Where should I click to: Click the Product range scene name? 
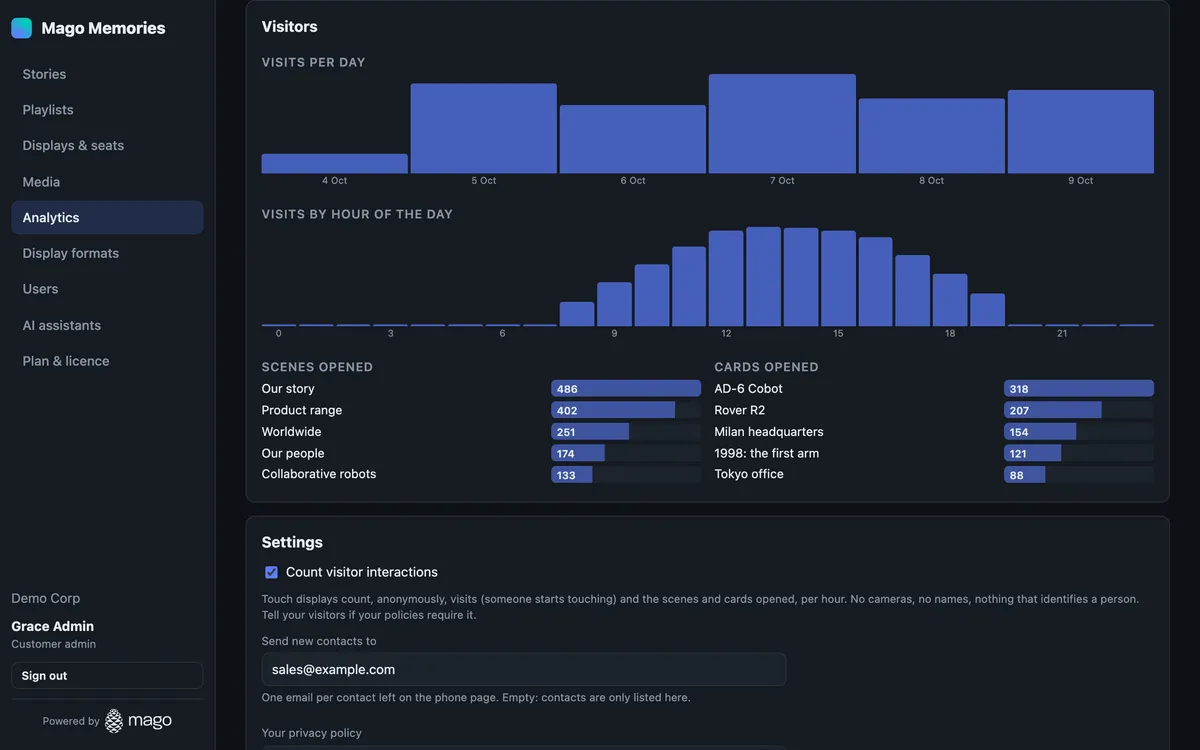coord(302,410)
